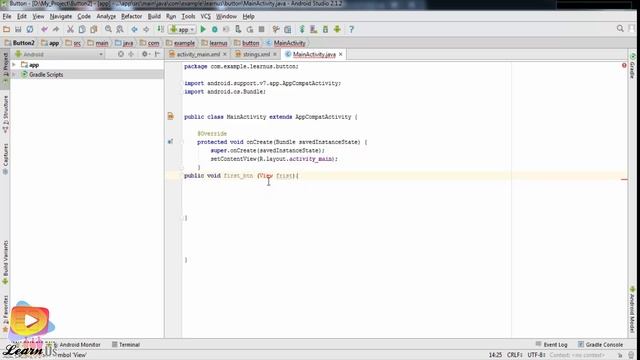Expand the app tree node

tap(14, 65)
